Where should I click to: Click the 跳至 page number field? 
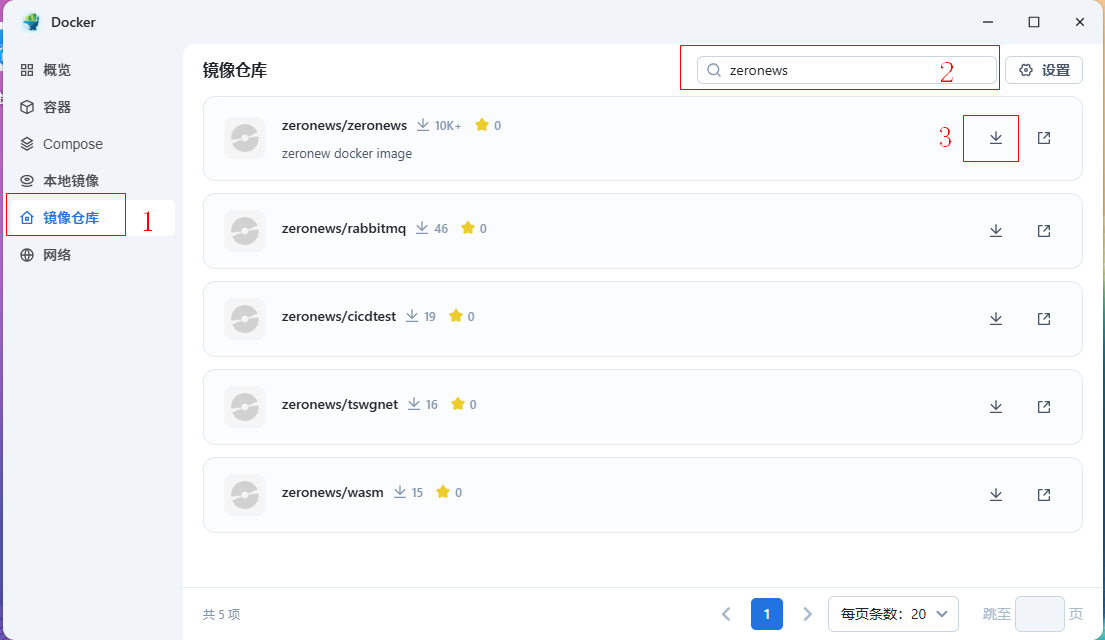click(1039, 614)
